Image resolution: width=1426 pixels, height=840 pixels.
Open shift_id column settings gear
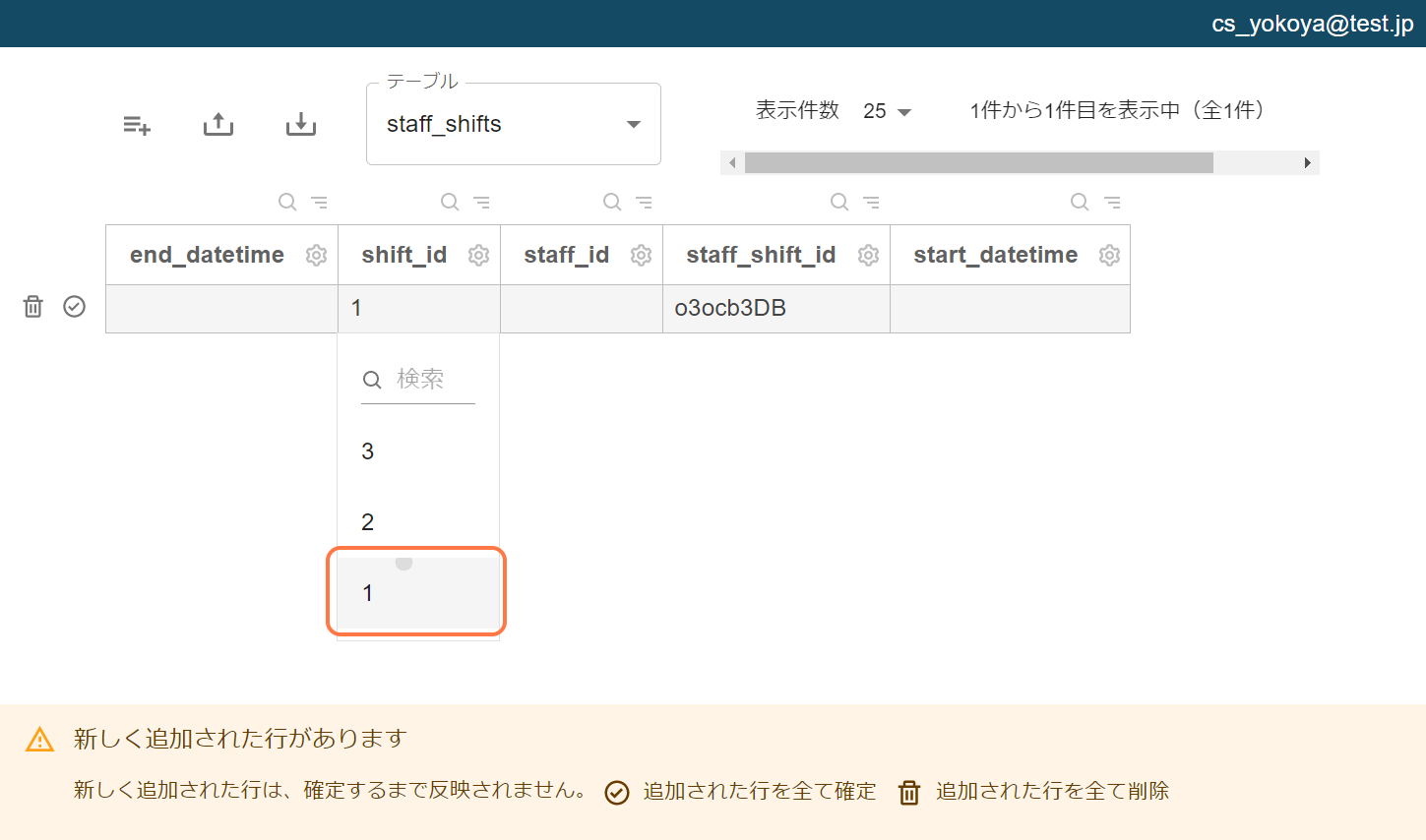point(478,256)
